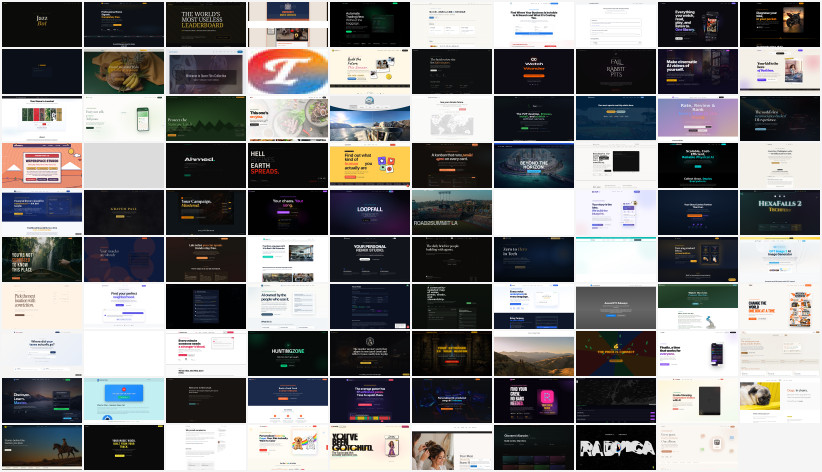Screen dimensions: 822x472
Task: Open the Your Personal Remix Studio thumbnail
Action: [370, 260]
